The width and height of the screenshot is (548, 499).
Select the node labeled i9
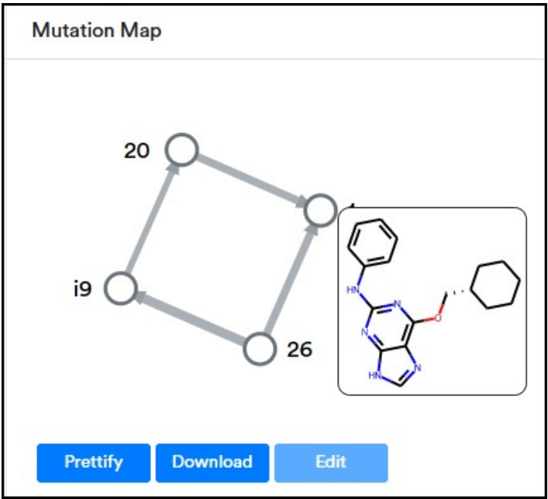pos(121,288)
